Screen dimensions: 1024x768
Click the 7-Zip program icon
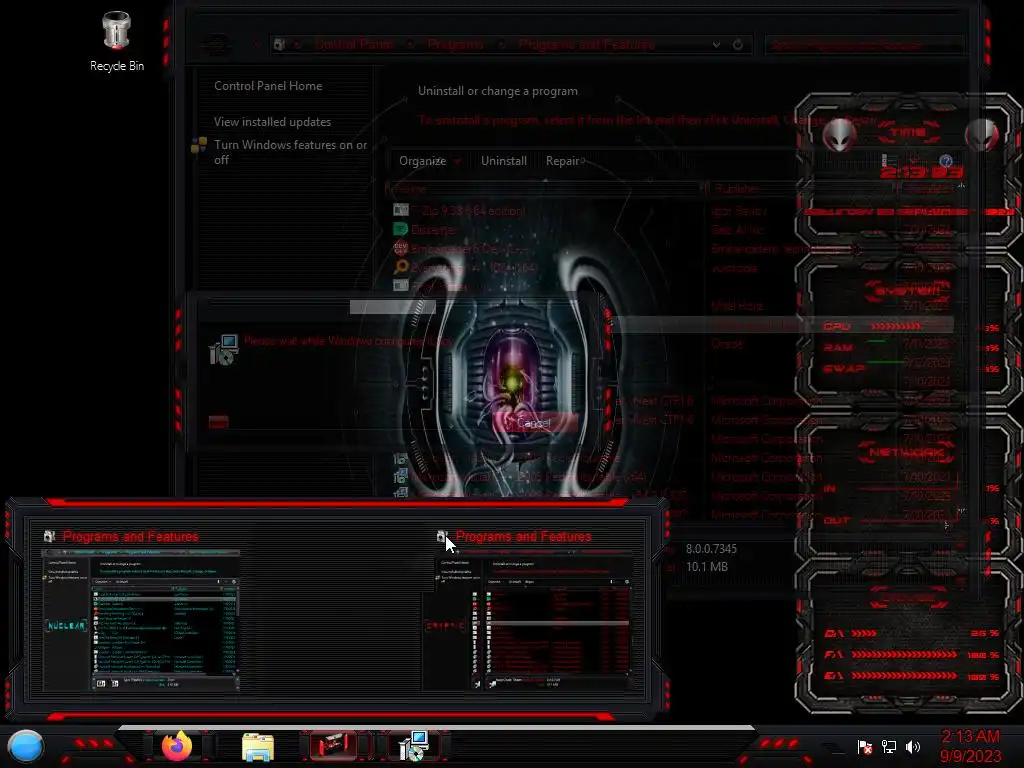(x=400, y=210)
